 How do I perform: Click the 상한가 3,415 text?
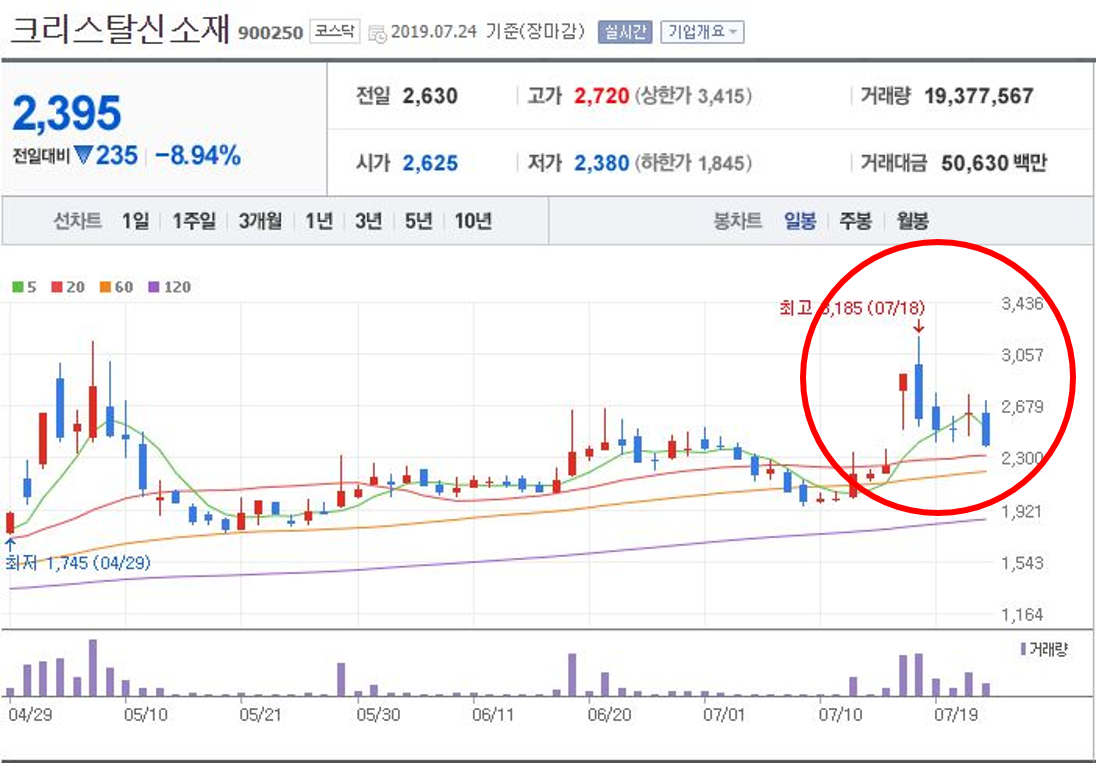(x=693, y=96)
